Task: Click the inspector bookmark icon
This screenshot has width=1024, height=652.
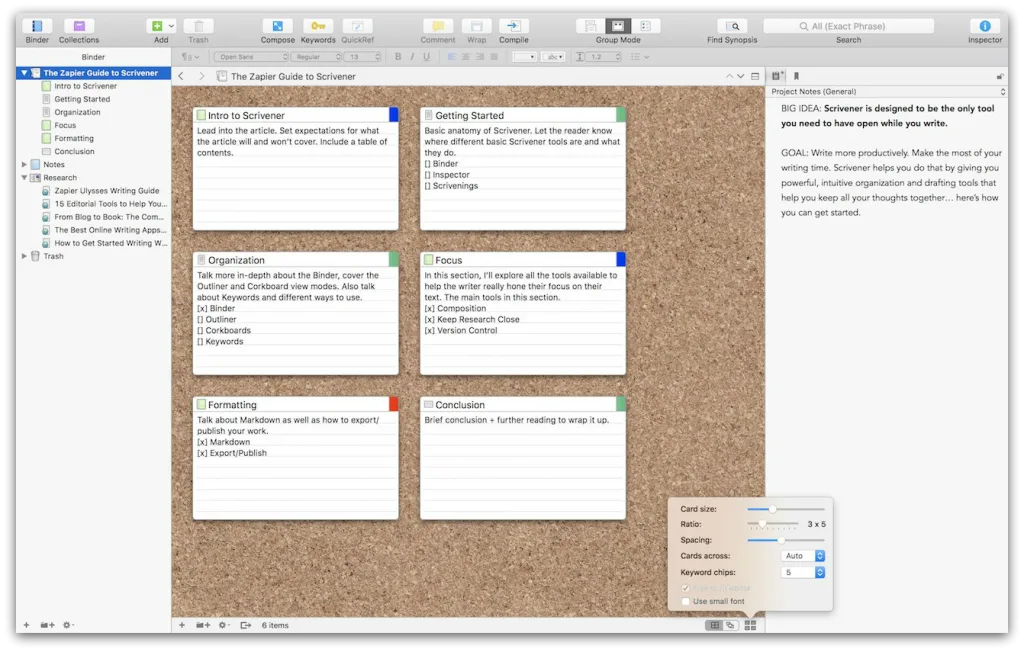Action: pyautogui.click(x=796, y=76)
